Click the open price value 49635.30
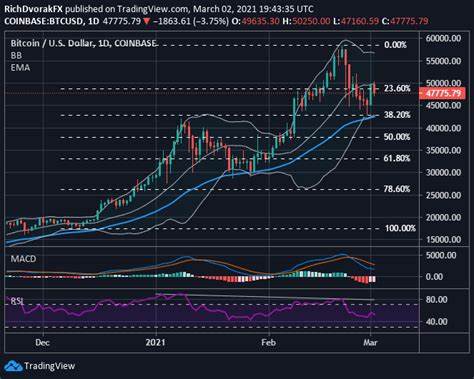Screen dimensions: 474x379 pyautogui.click(x=260, y=21)
